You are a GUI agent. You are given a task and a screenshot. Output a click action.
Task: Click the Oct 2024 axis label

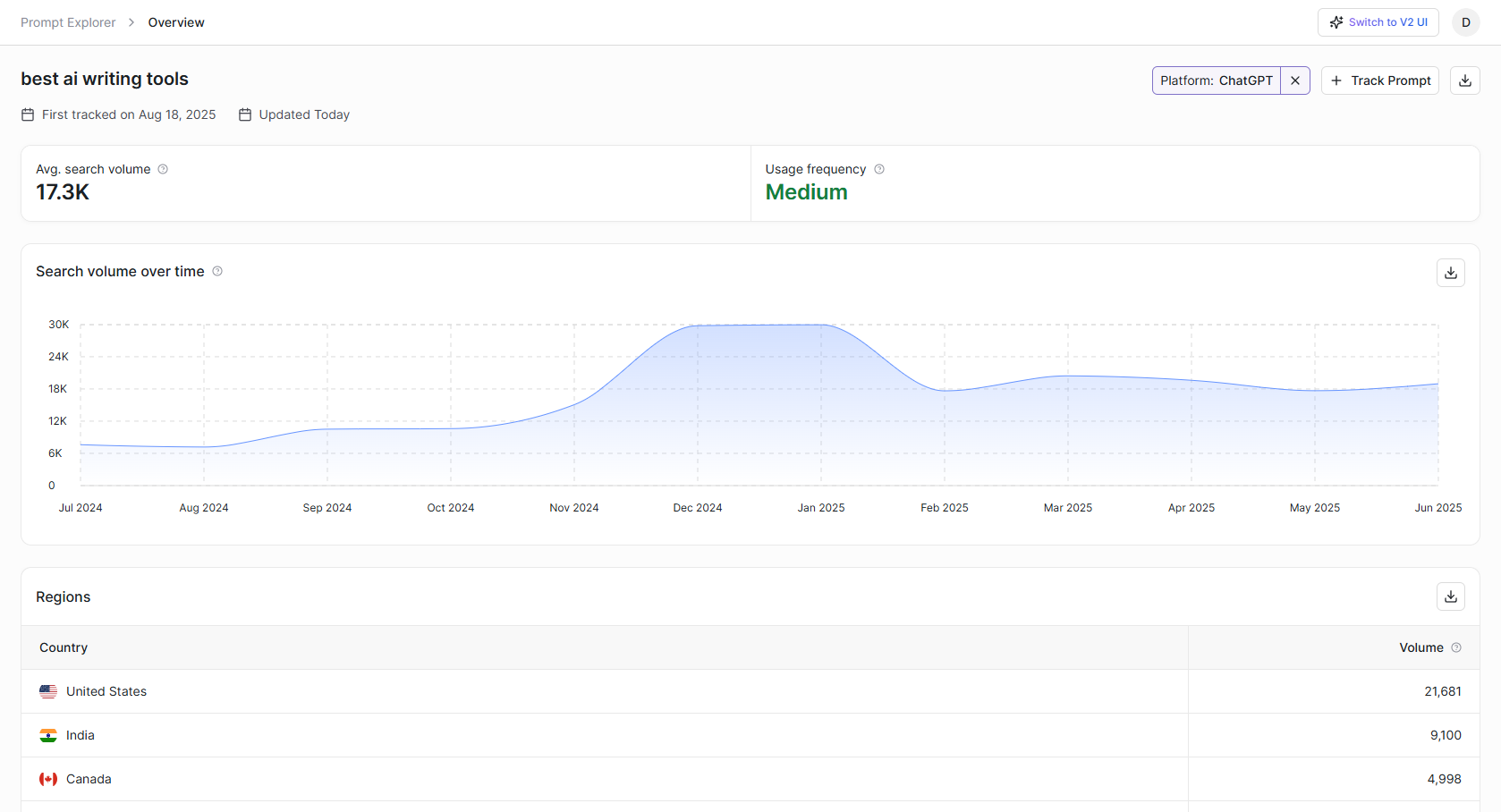coord(451,508)
